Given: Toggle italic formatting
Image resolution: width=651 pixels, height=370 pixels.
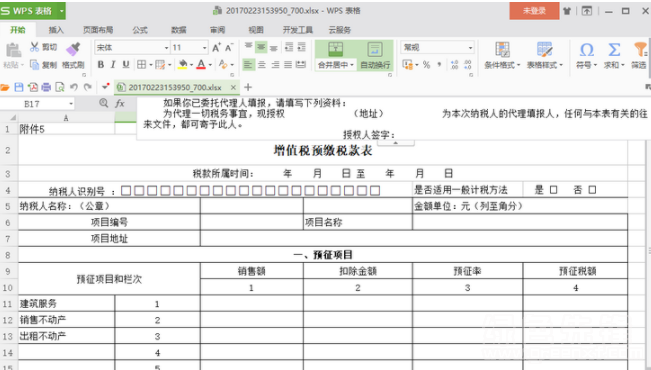Looking at the screenshot, I should coord(113,65).
